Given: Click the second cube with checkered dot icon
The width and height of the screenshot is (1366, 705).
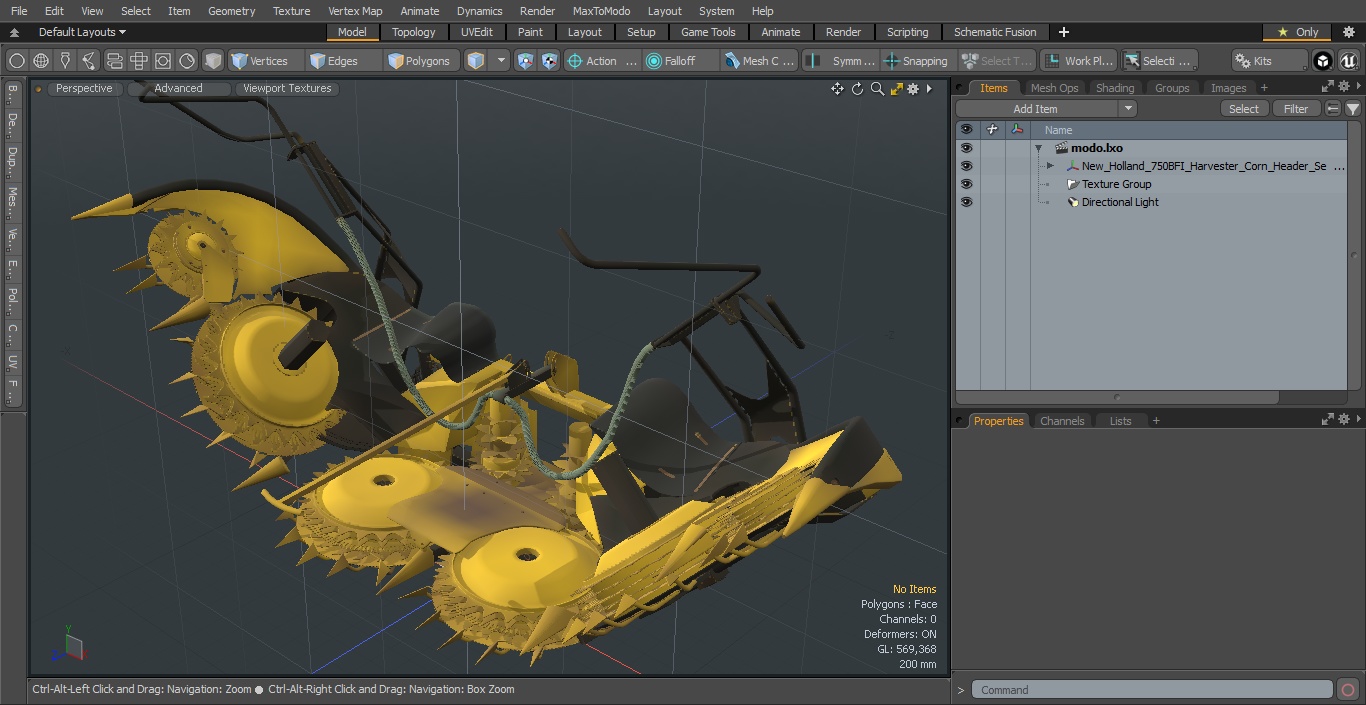Looking at the screenshot, I should tap(550, 61).
